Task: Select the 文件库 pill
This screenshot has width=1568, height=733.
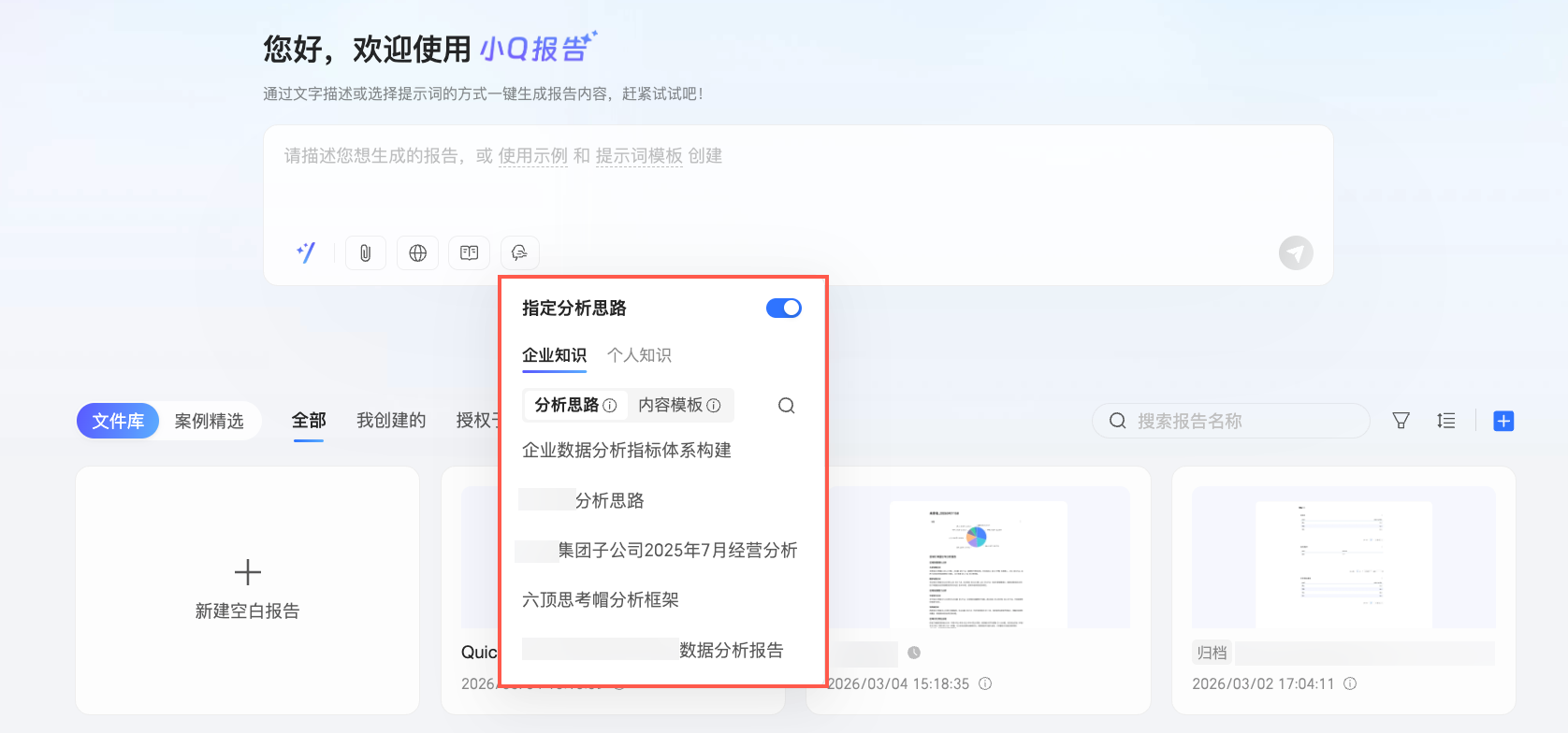Action: pyautogui.click(x=118, y=421)
